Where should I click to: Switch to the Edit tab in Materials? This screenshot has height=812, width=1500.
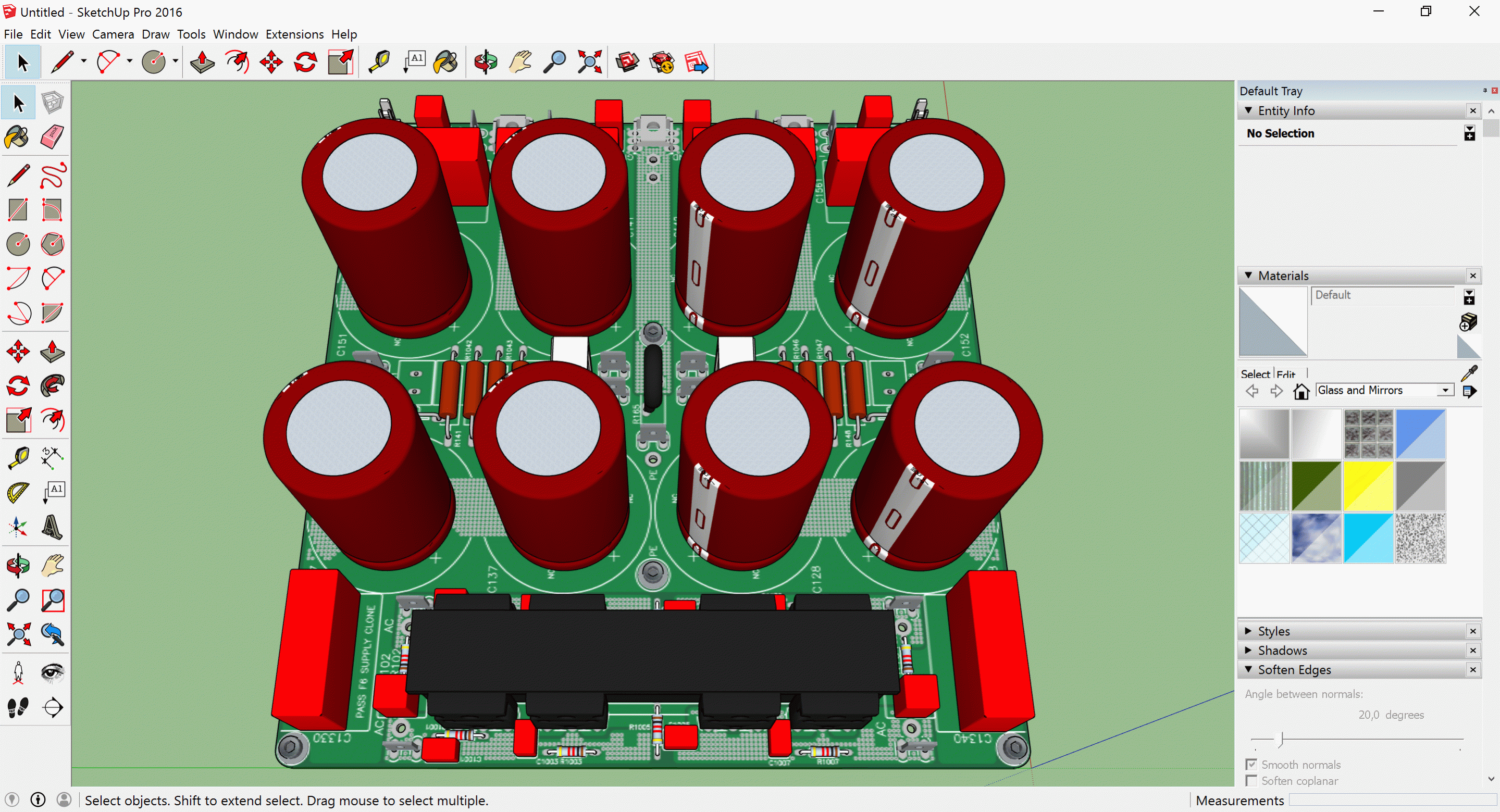coord(1286,373)
